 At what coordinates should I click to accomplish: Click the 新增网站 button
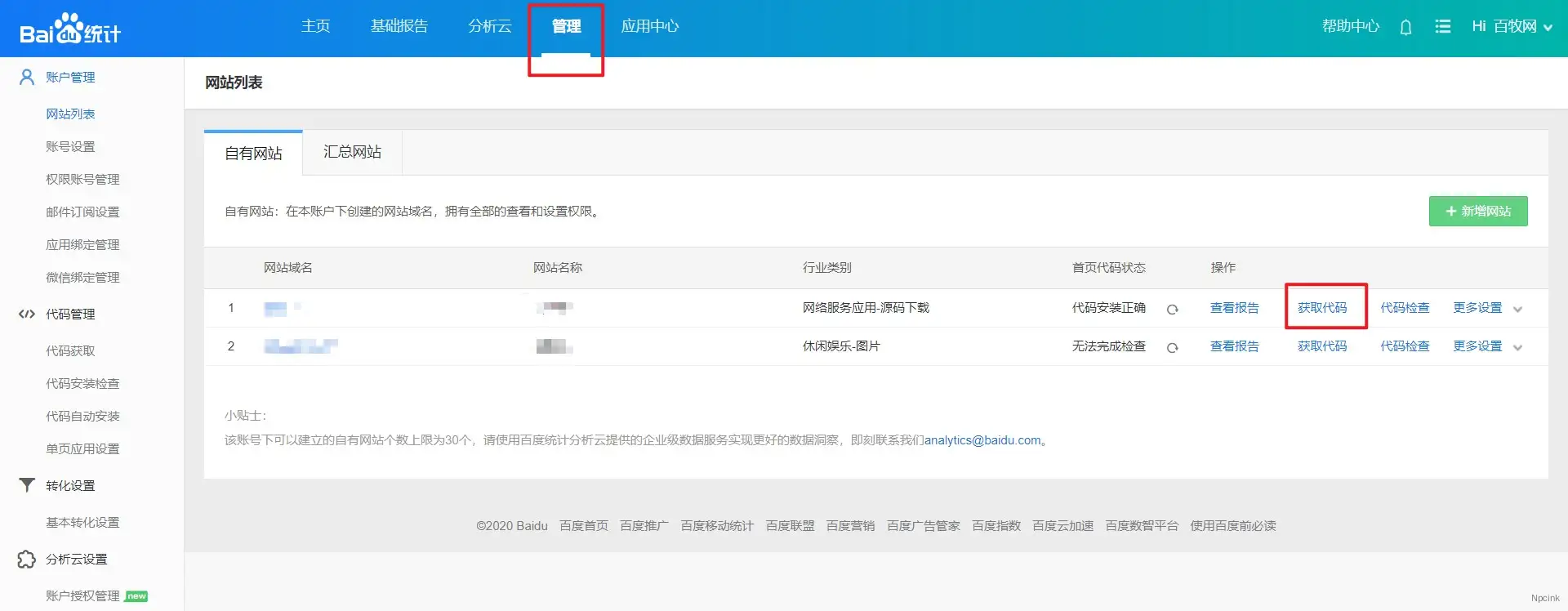pyautogui.click(x=1478, y=211)
